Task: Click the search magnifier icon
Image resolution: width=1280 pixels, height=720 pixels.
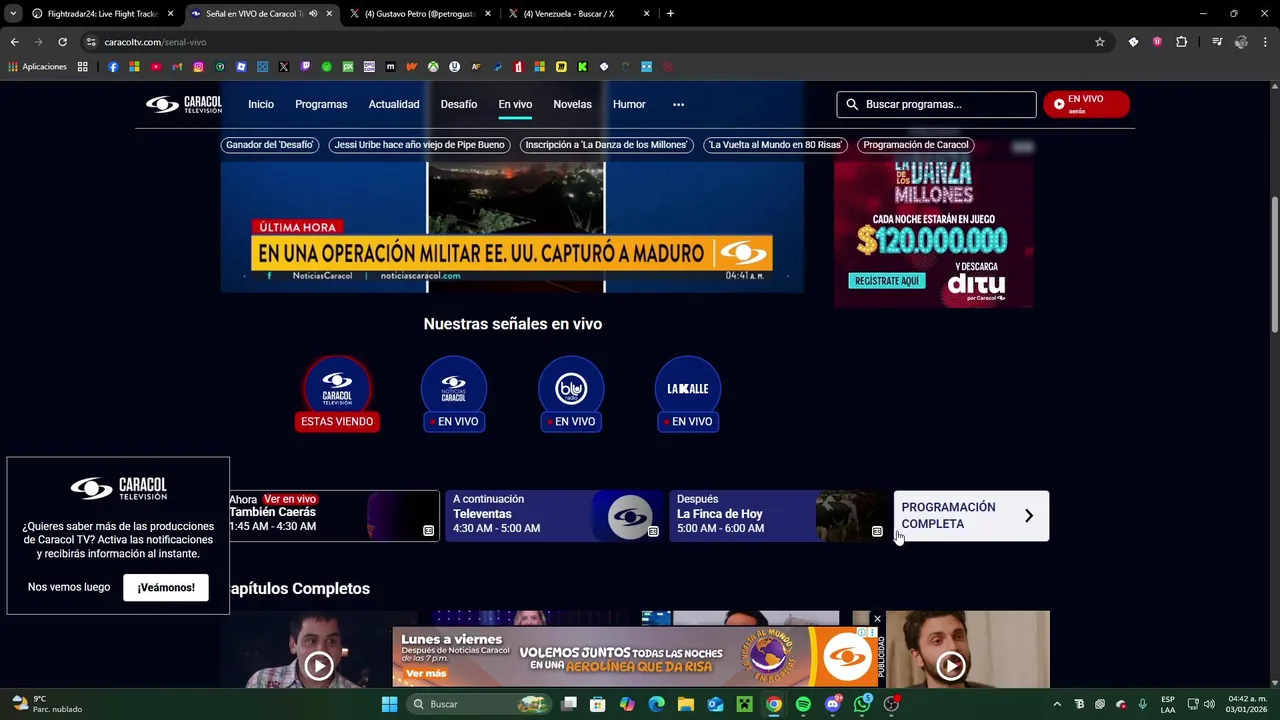Action: tap(852, 104)
